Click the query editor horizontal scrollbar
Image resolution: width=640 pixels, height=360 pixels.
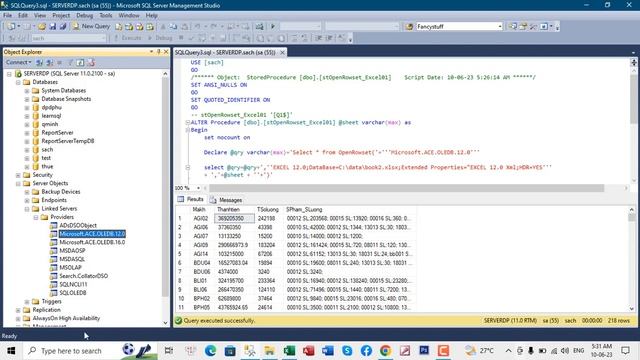click(406, 188)
